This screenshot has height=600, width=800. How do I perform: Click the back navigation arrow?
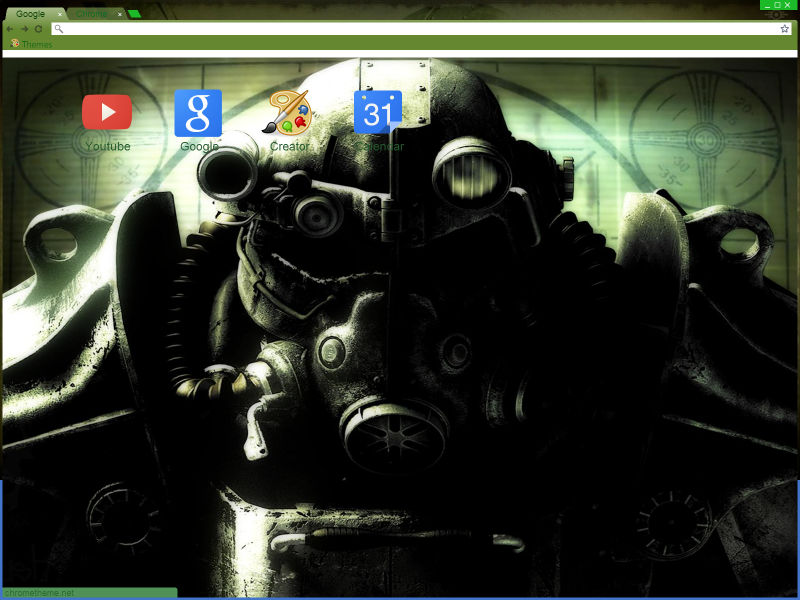[9, 29]
